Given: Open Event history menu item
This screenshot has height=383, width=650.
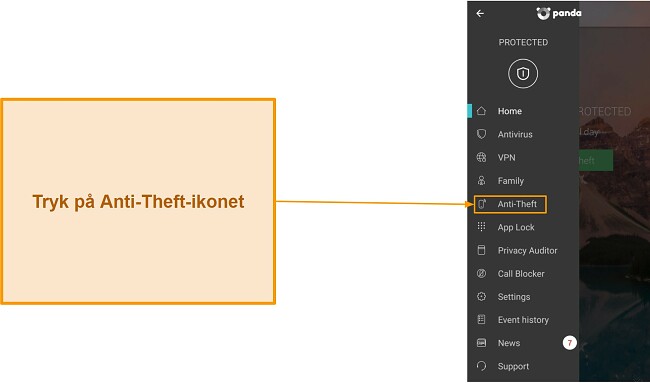Looking at the screenshot, I should pos(523,320).
